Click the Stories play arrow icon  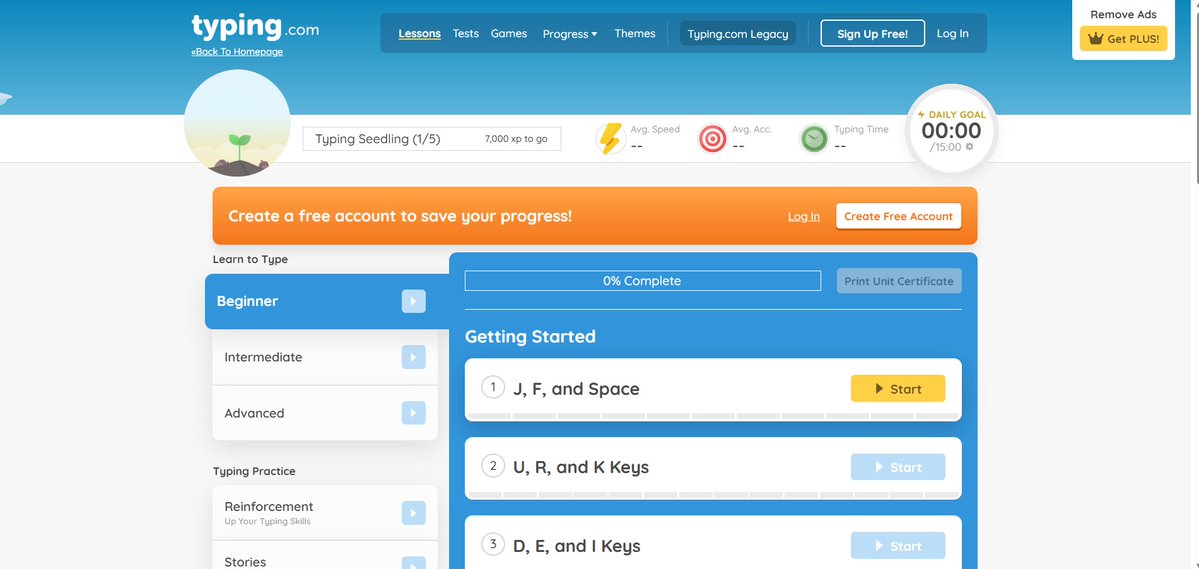(414, 564)
